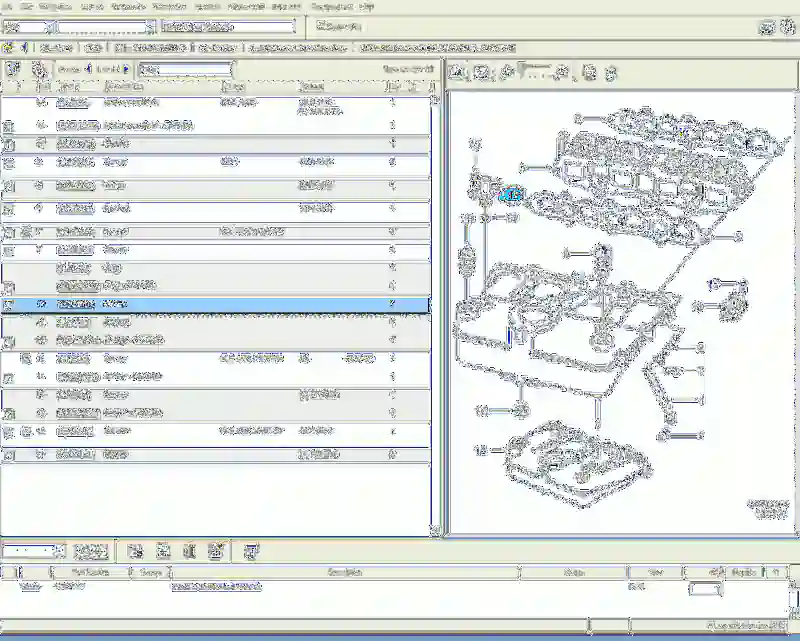Click the description link in the order list
Screen dimensions: 800x641
tap(215, 587)
